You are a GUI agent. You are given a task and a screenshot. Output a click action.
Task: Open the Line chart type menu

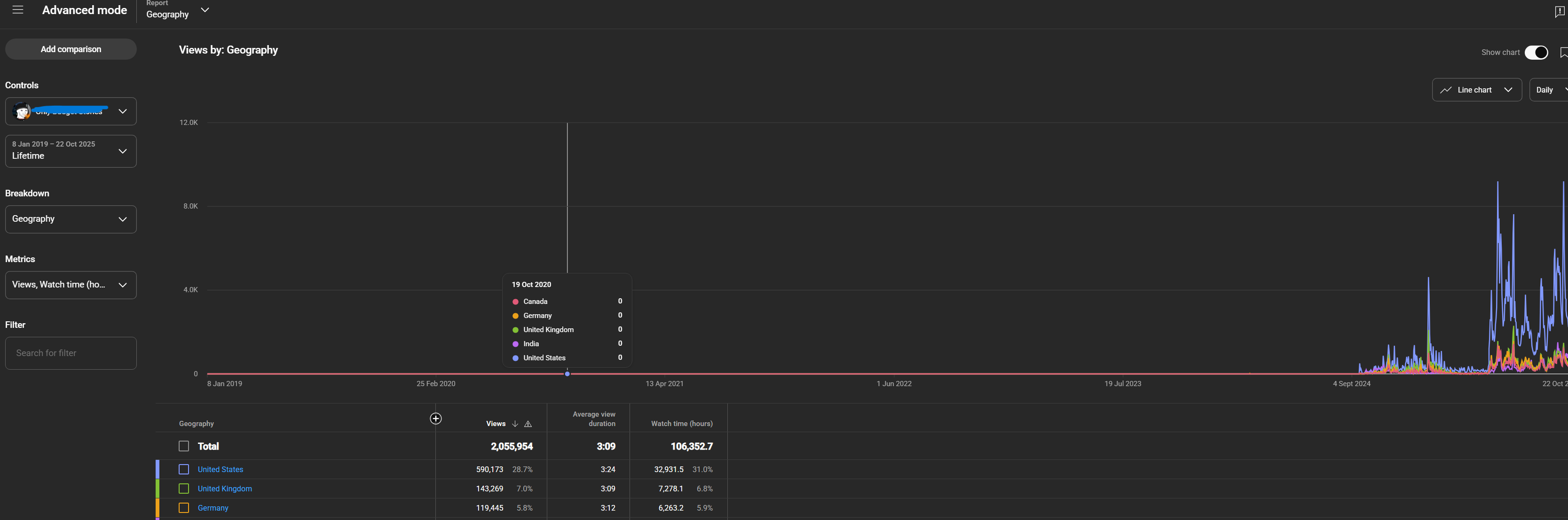coord(1476,90)
